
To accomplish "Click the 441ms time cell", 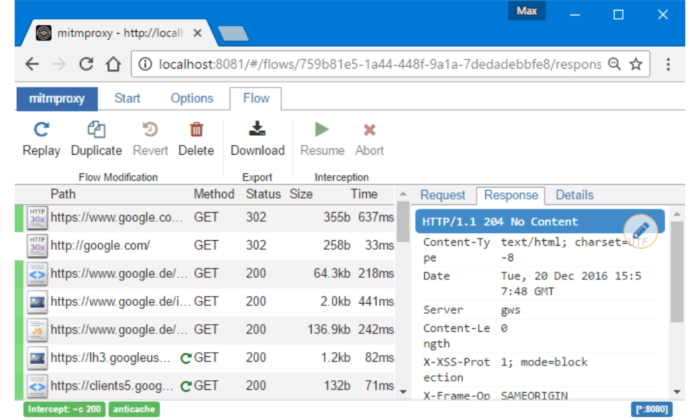I will pos(376,302).
